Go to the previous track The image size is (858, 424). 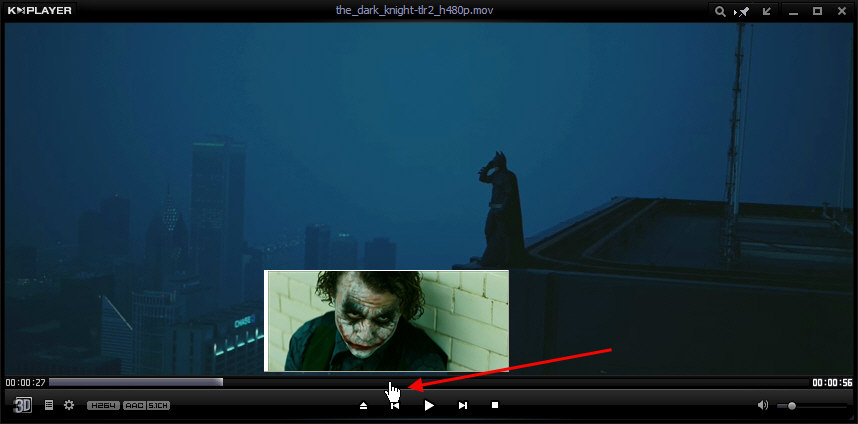pyautogui.click(x=395, y=405)
